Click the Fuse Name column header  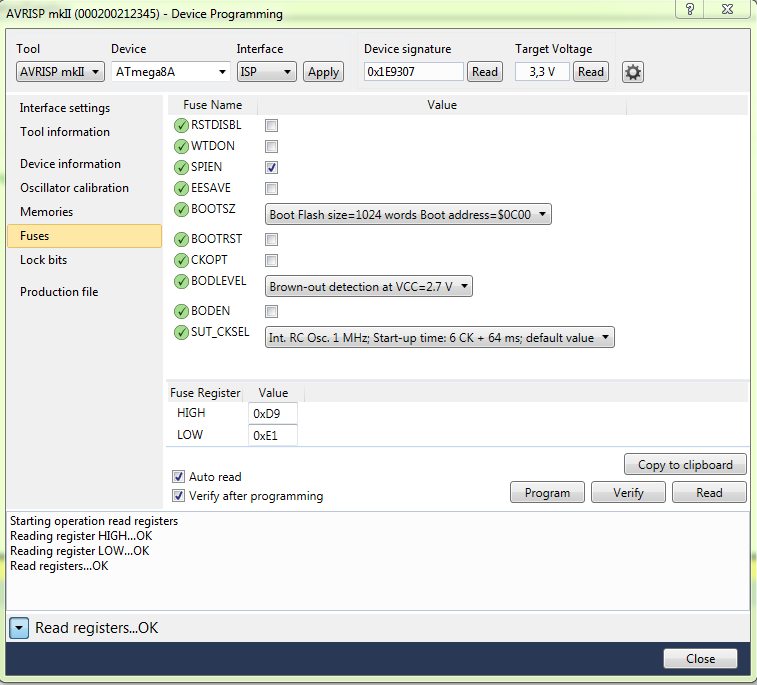tap(212, 105)
